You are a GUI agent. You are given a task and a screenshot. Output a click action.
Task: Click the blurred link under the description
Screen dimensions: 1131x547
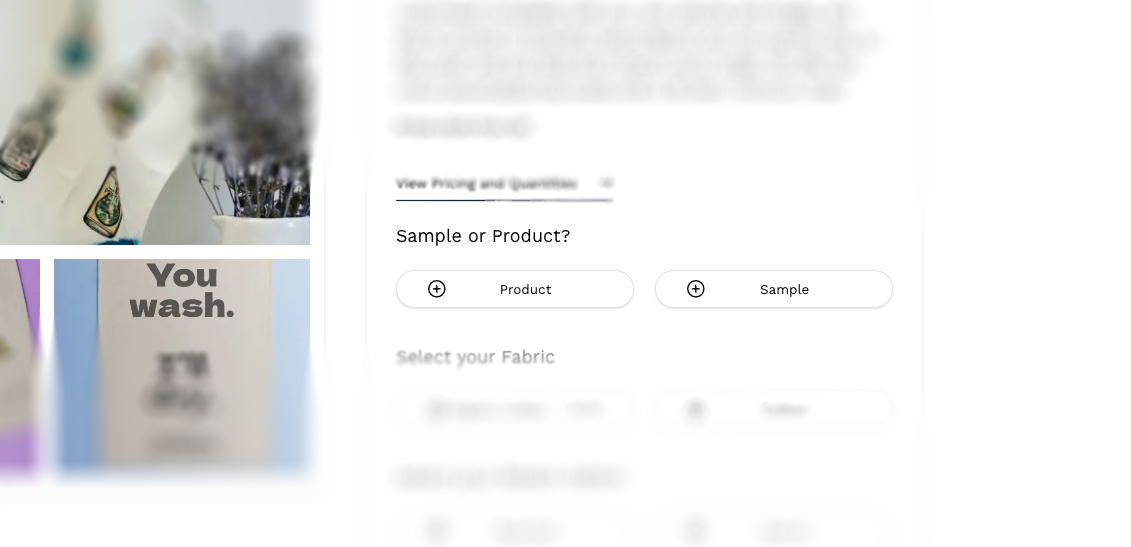(463, 127)
